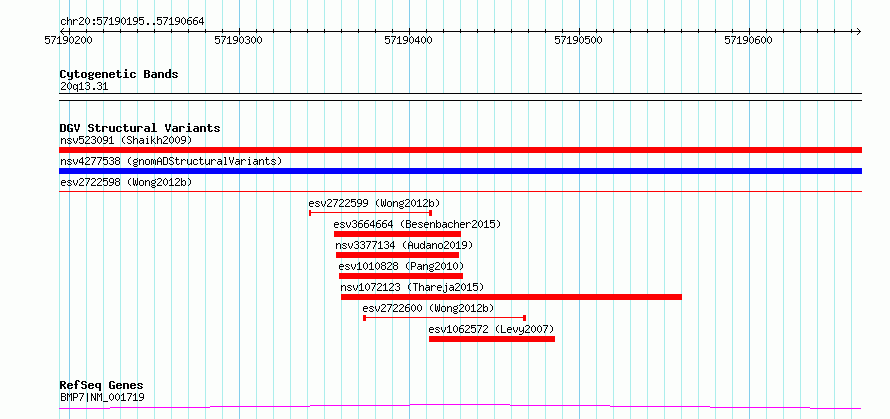Image resolution: width=890 pixels, height=419 pixels.
Task: Click the ruler's right arrowhead
Action: [x=858, y=31]
